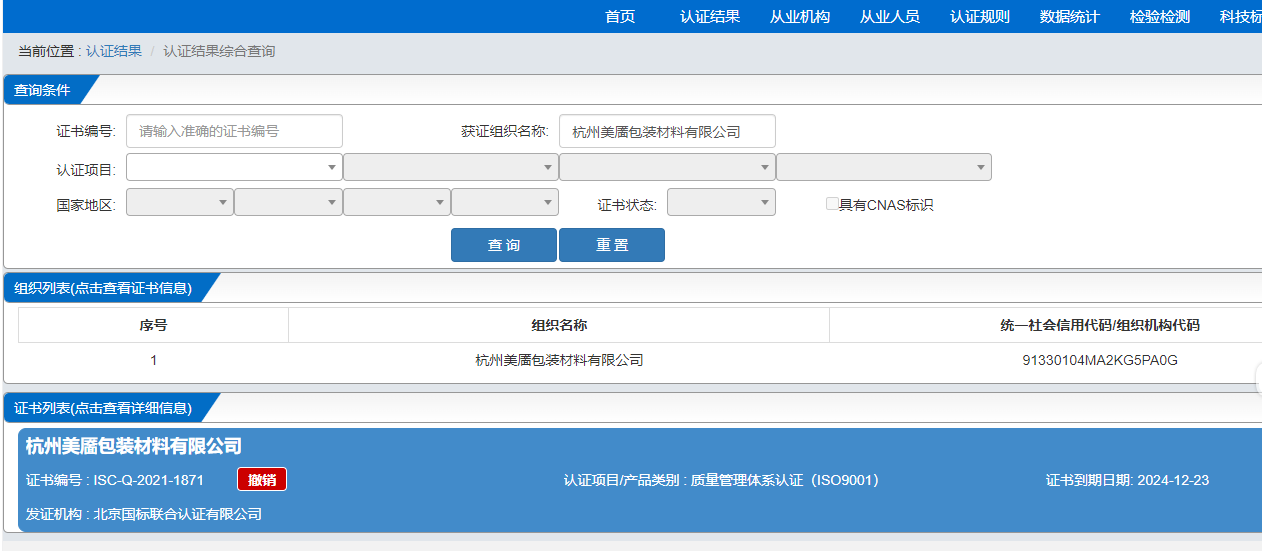
Task: Open the 证书状态 dropdown
Action: click(721, 202)
